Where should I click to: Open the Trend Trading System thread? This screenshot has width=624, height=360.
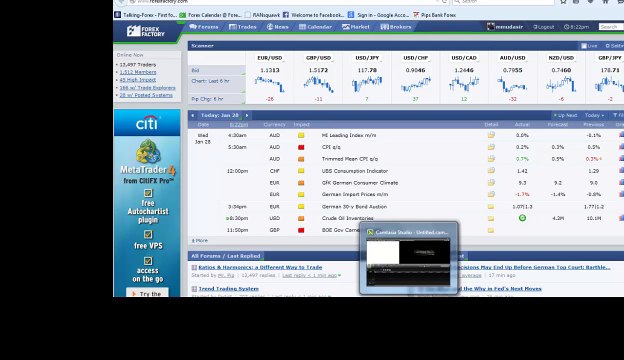(229, 289)
